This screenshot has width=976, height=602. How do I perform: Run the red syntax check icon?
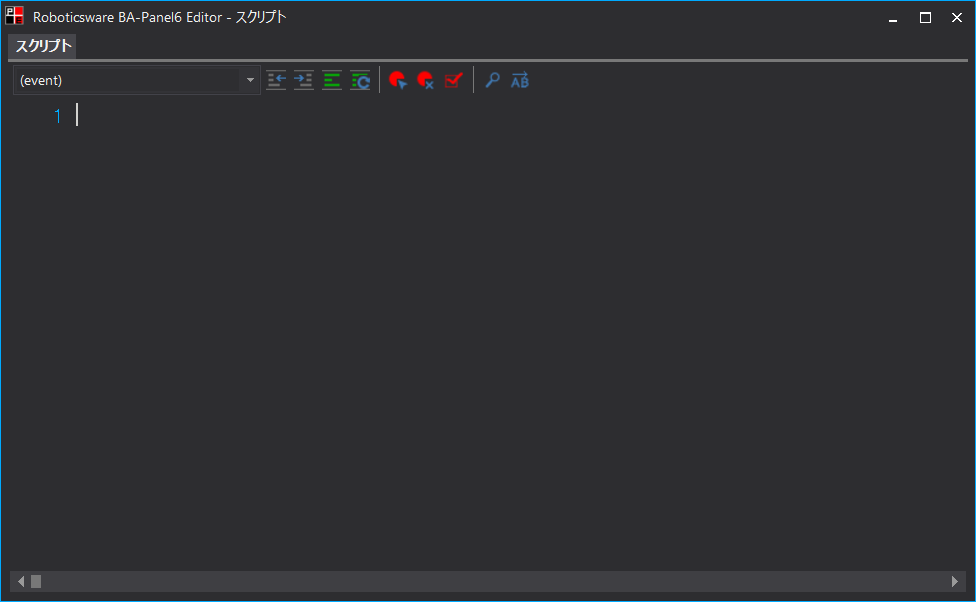point(454,80)
